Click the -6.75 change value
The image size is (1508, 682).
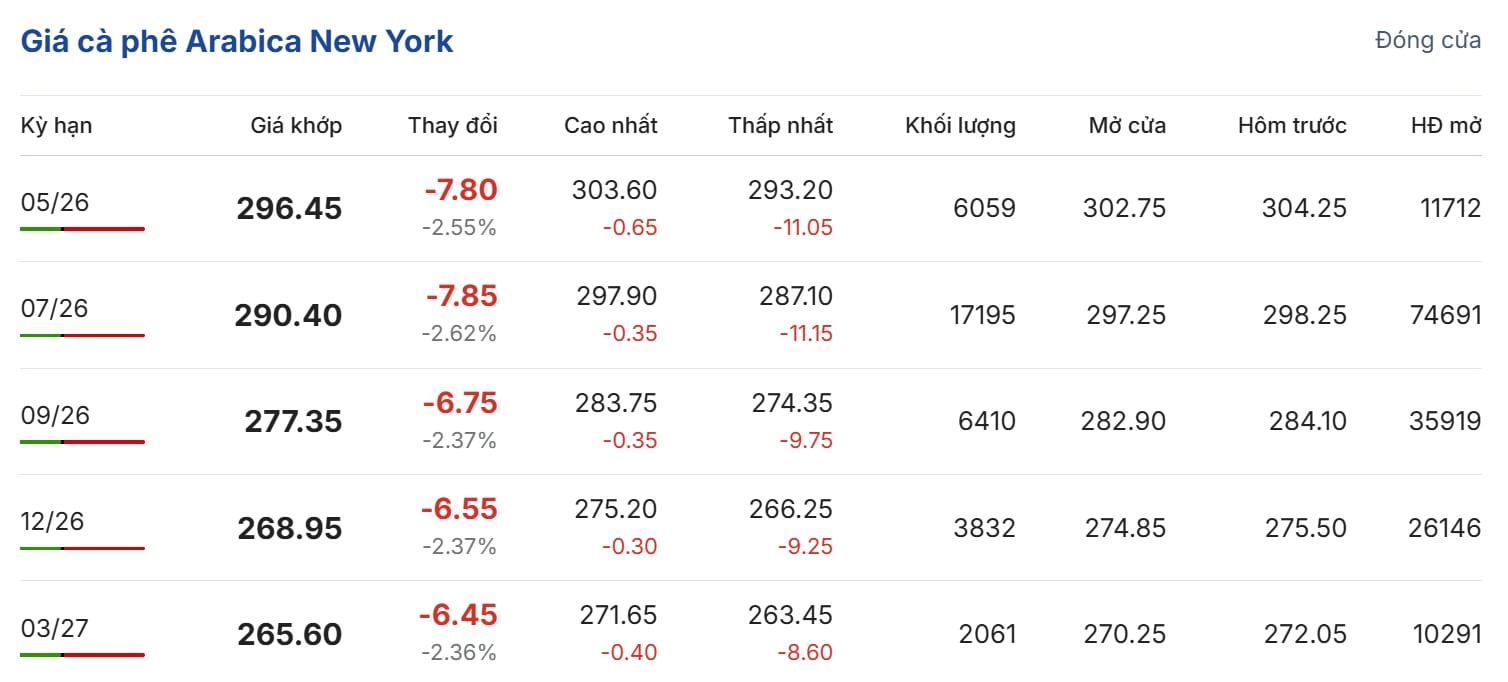[x=460, y=403]
